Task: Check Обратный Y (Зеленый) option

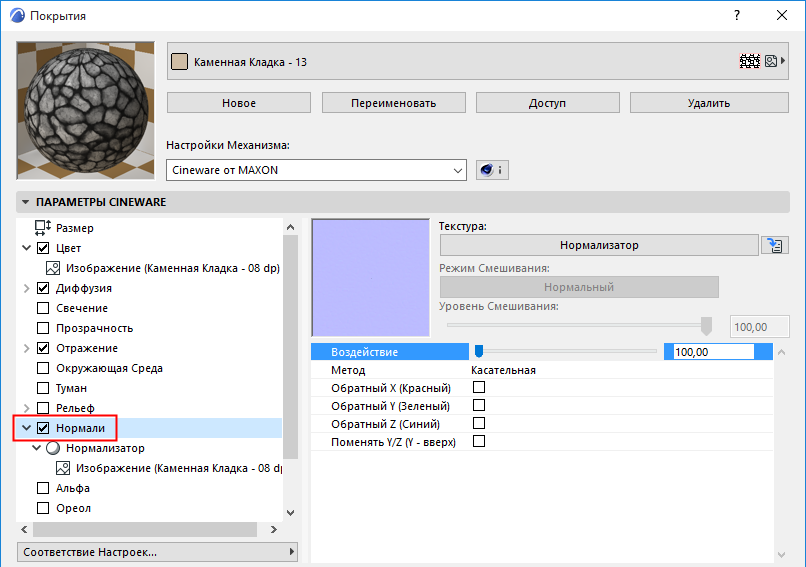Action: [x=479, y=405]
